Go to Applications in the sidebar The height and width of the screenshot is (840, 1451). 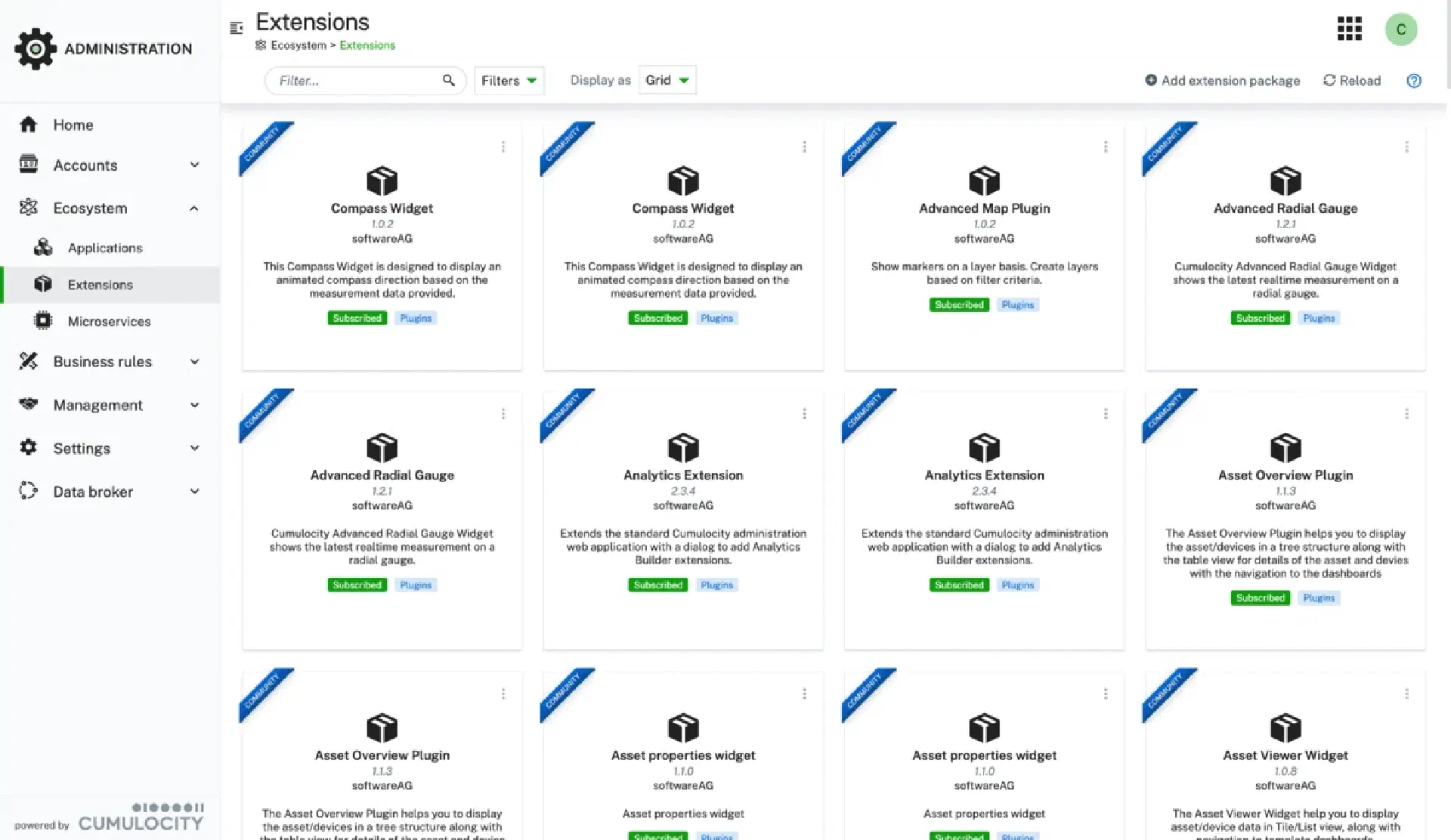104,248
